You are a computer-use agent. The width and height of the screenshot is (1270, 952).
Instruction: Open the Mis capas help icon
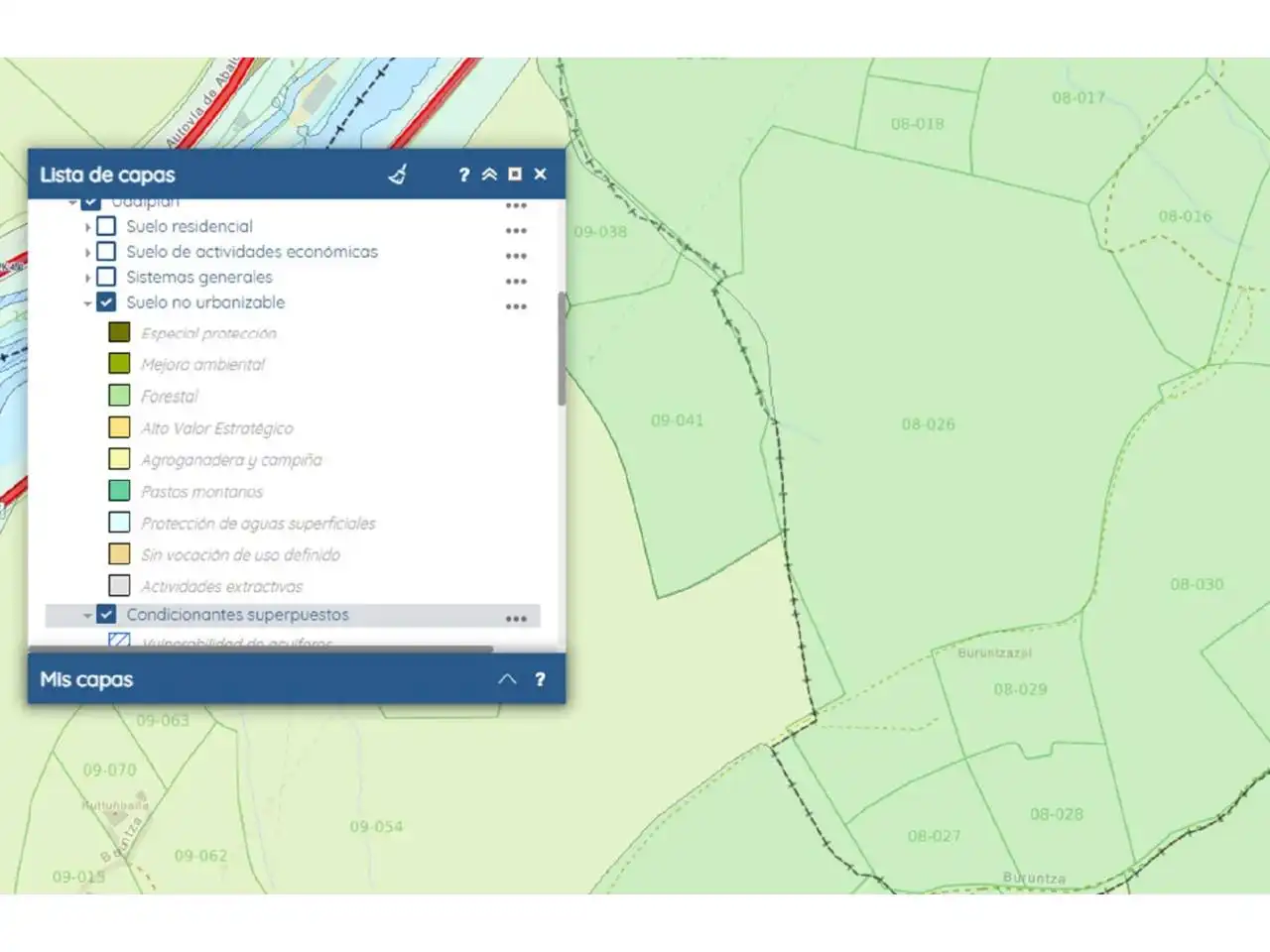540,679
